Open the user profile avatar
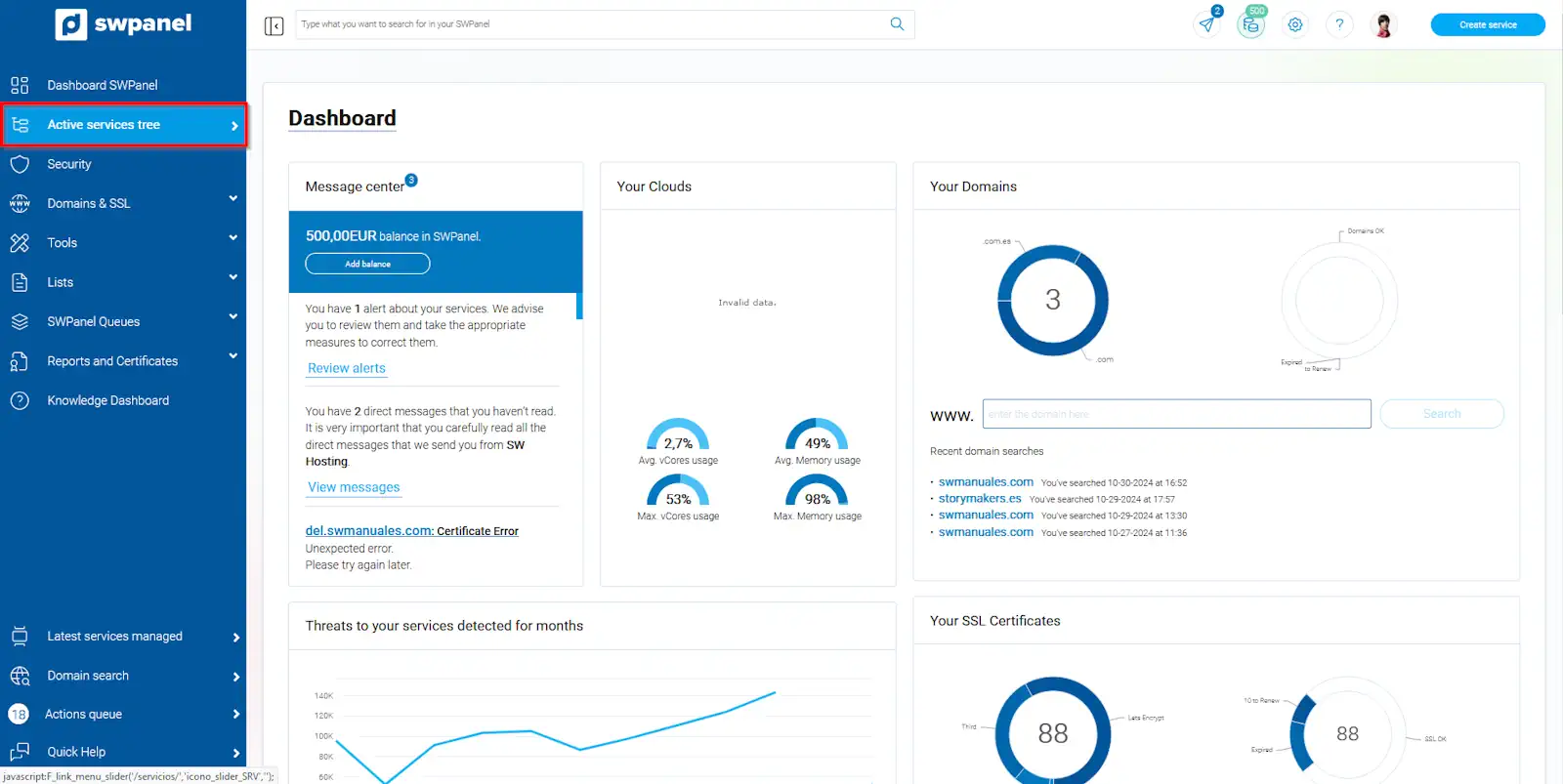1563x784 pixels. click(1383, 25)
